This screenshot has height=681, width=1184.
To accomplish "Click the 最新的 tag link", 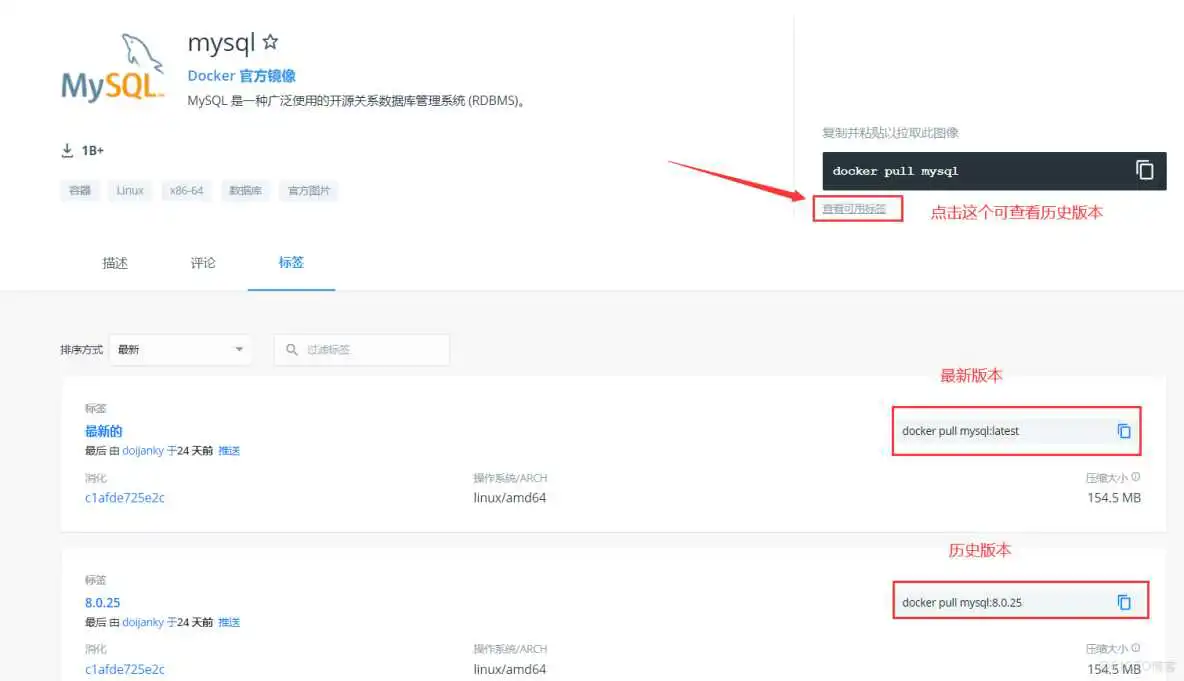I will [x=102, y=431].
